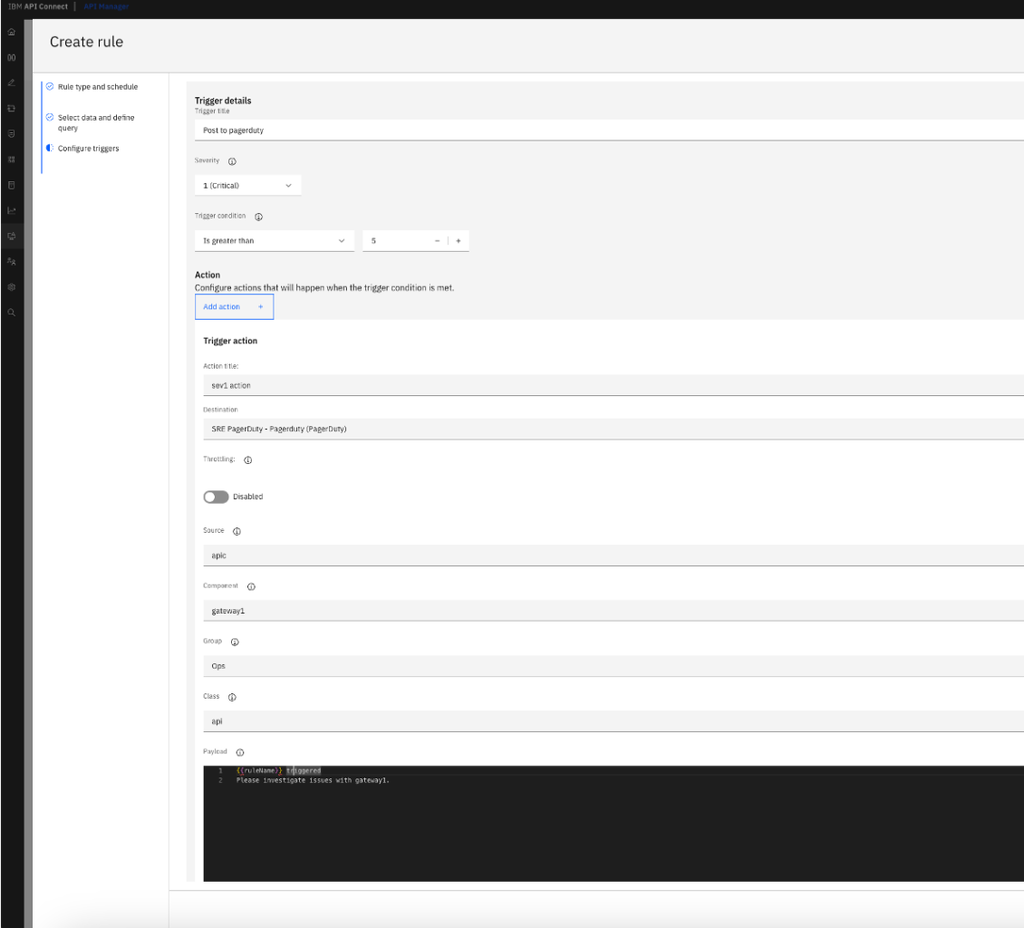
Task: Open the search magnifier icon in sidebar
Action: (11, 312)
